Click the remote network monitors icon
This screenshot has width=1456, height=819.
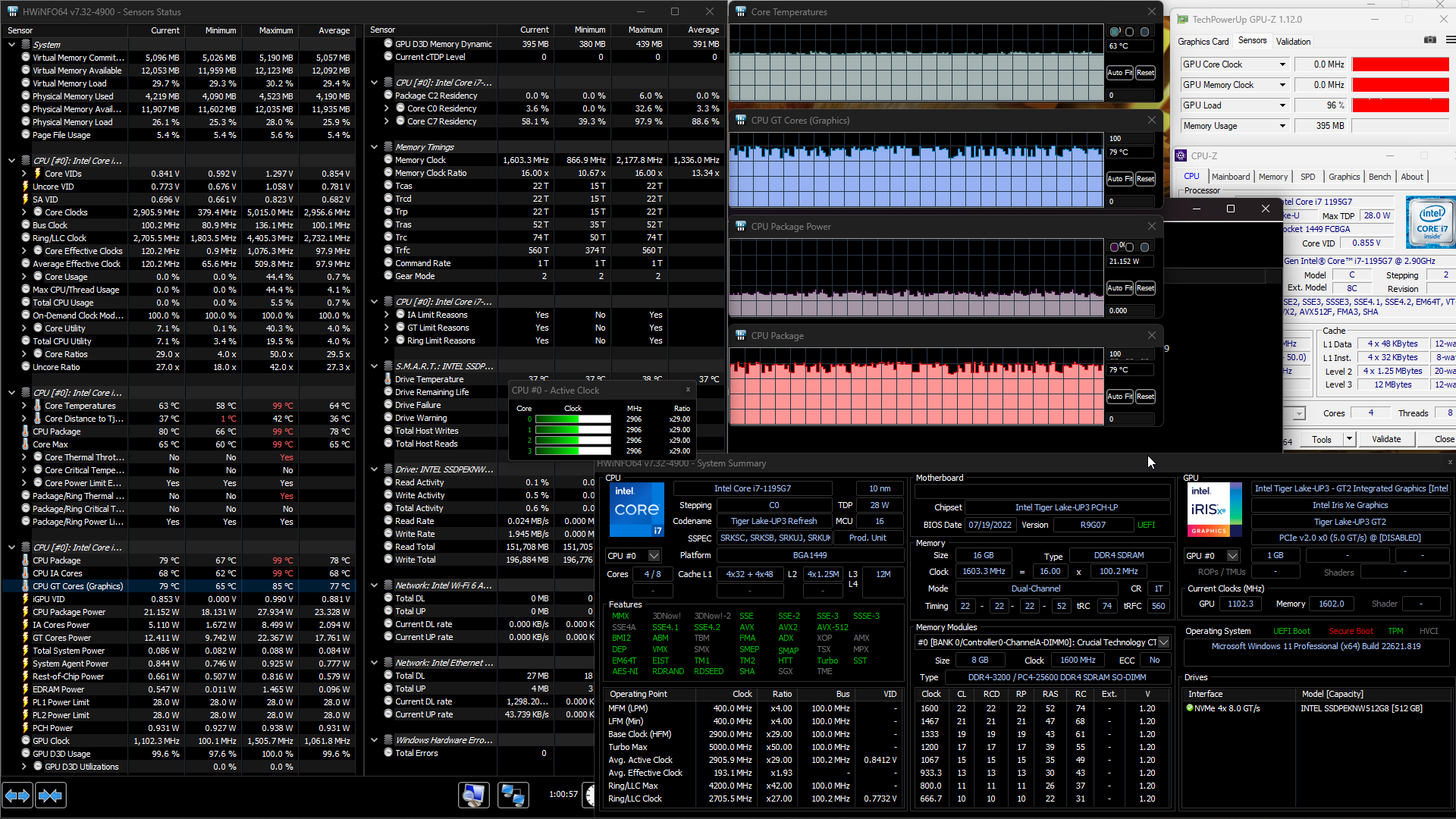coord(513,795)
